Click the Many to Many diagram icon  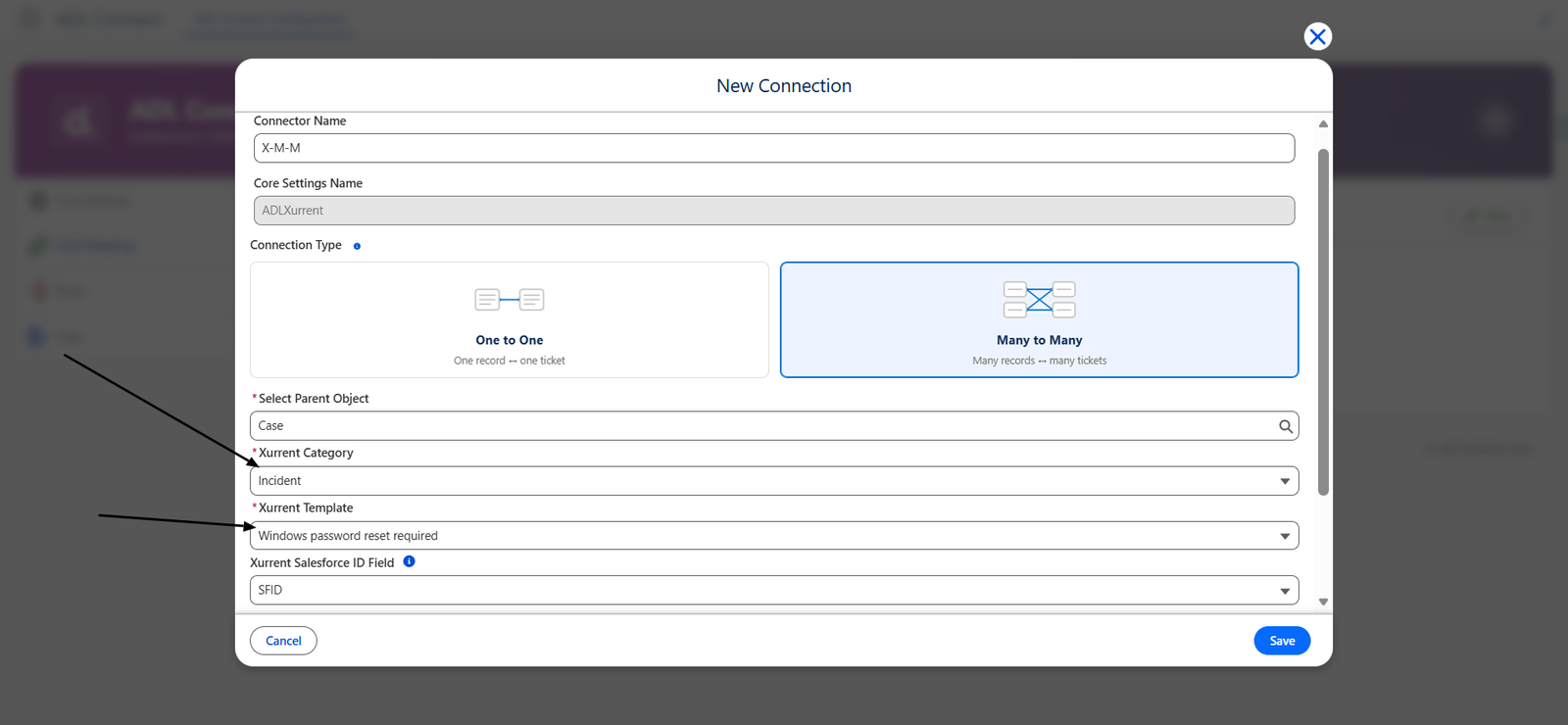tap(1040, 300)
